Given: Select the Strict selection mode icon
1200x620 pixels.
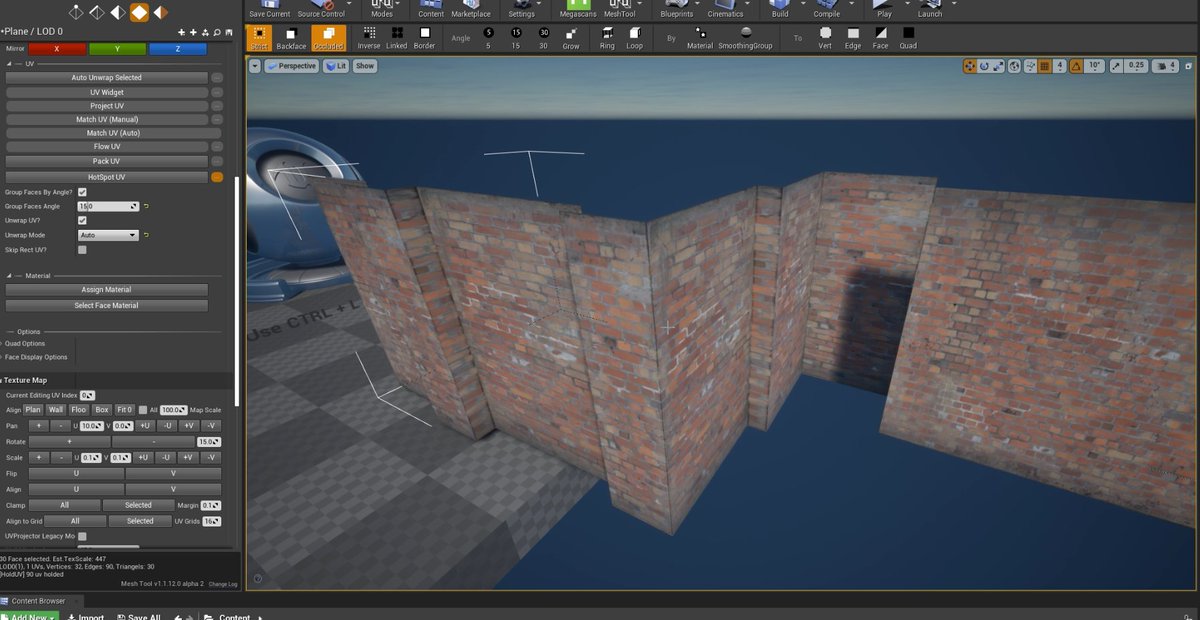Looking at the screenshot, I should pos(259,39).
